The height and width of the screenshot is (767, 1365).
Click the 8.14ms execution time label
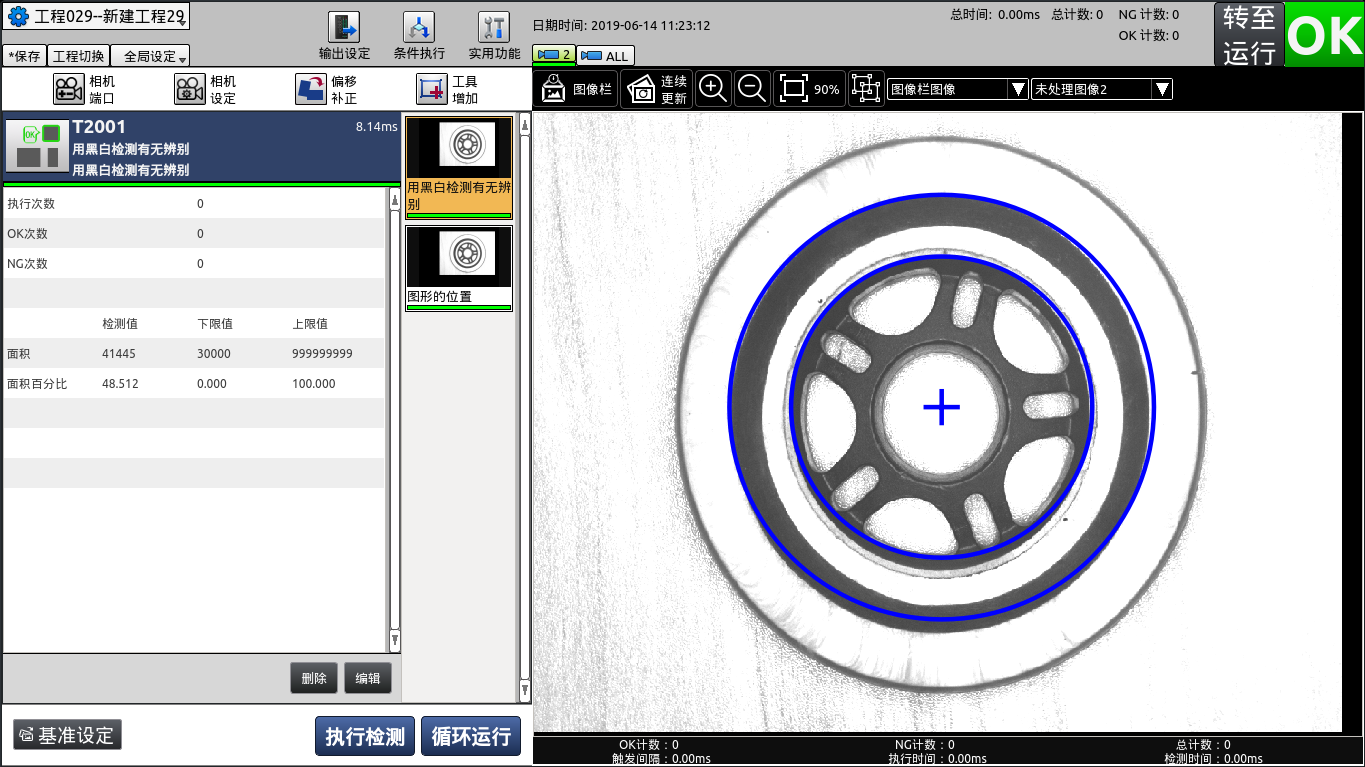(x=376, y=127)
